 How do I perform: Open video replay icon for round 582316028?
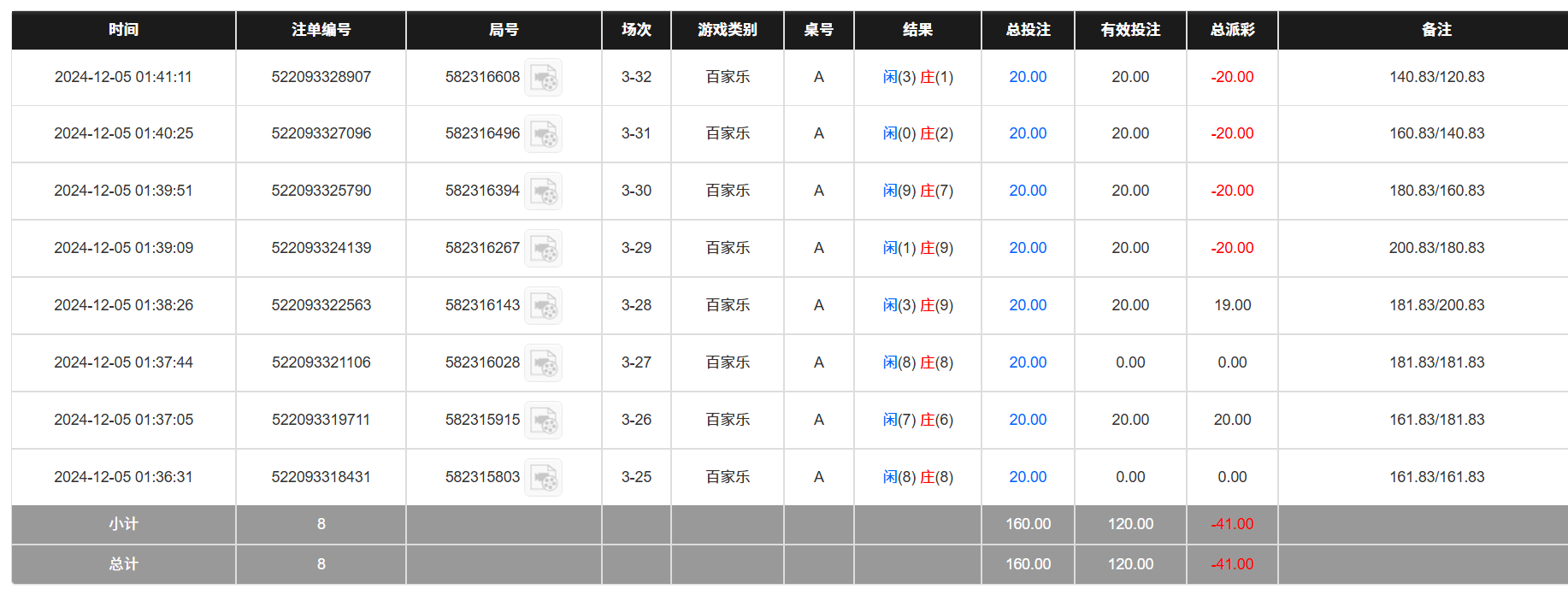(x=543, y=363)
